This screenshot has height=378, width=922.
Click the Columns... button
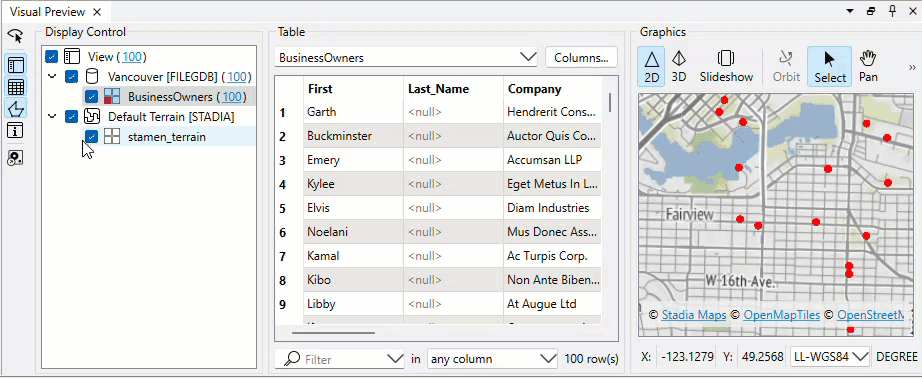point(581,58)
